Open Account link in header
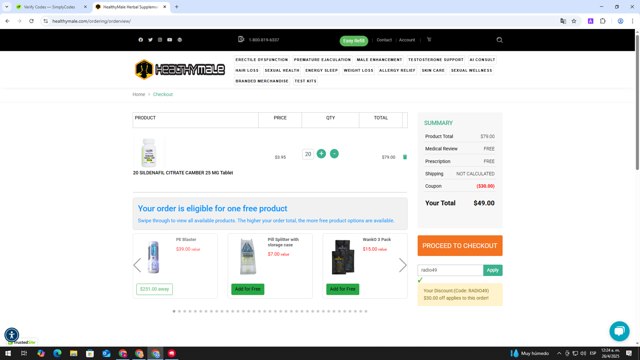Screen dimensions: 640x360 [x=407, y=40]
